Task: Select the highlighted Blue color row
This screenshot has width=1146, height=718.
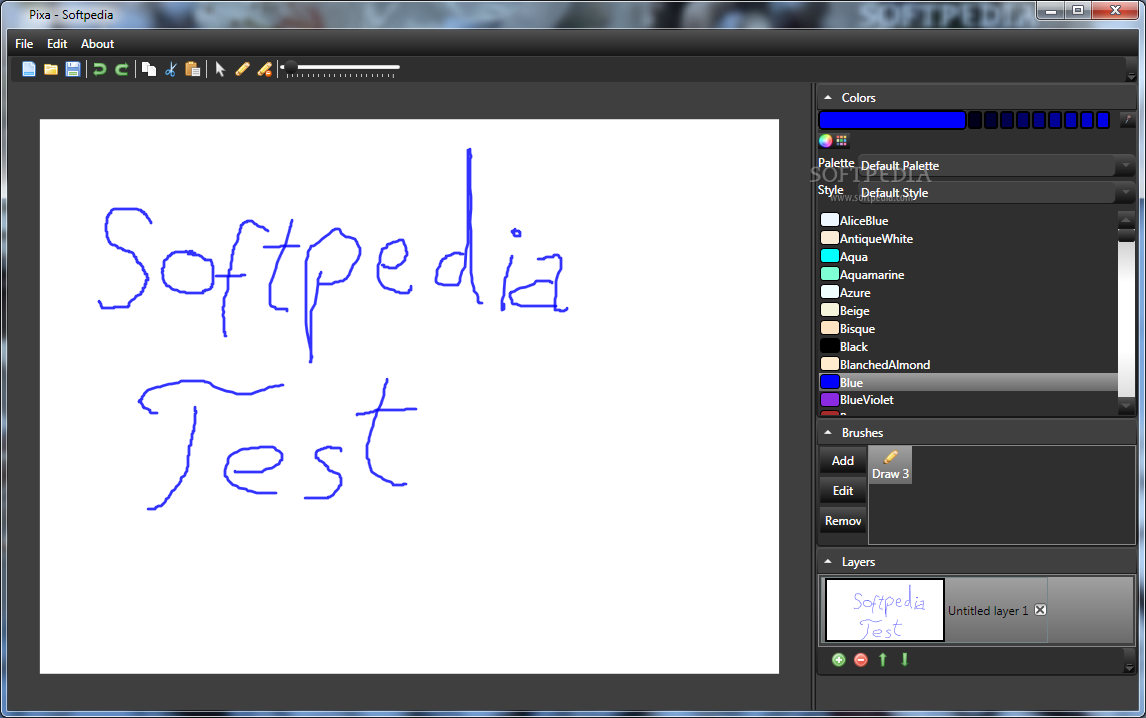Action: pyautogui.click(x=968, y=382)
